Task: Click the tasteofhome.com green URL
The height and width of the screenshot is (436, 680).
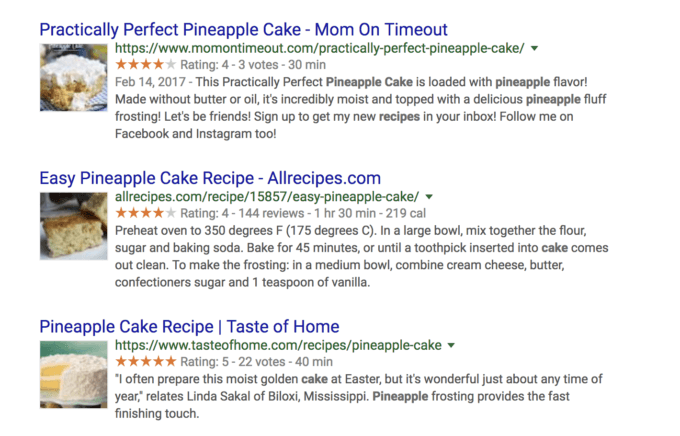Action: (278, 345)
